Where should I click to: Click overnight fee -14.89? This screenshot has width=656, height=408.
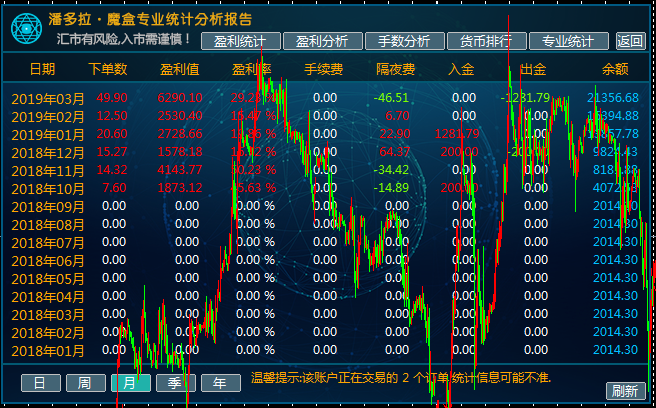[391, 187]
